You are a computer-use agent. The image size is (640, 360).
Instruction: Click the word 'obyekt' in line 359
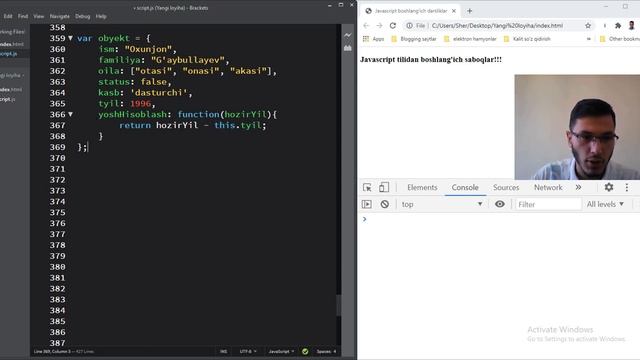[113, 38]
